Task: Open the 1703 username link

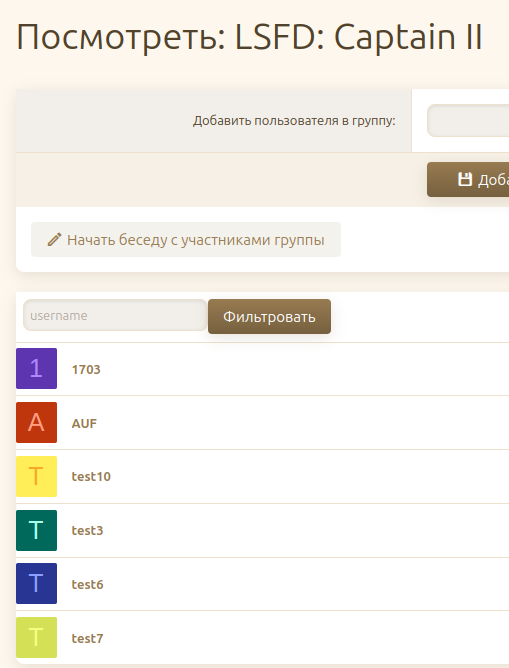Action: point(86,369)
